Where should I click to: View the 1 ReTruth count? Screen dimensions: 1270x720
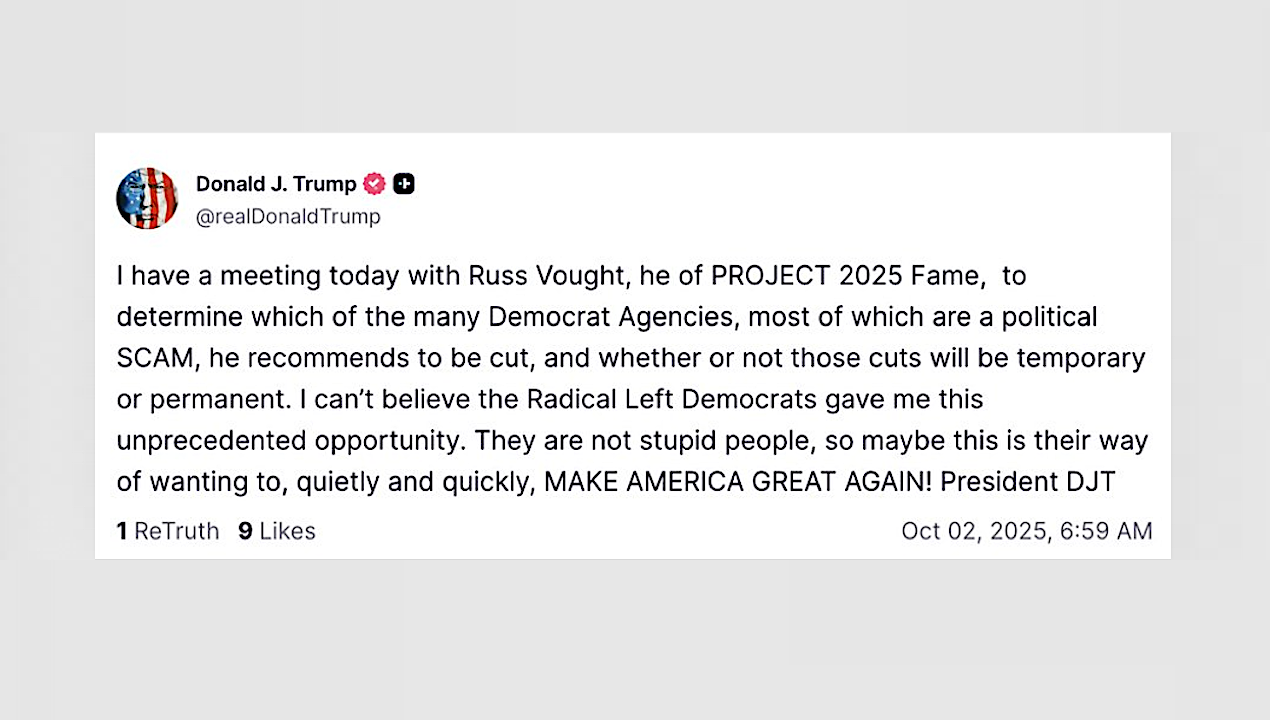[x=168, y=531]
